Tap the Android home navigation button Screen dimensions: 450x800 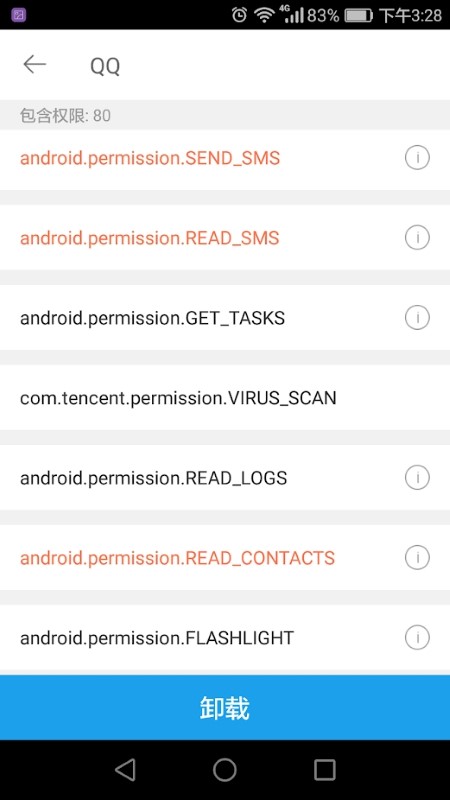tap(224, 769)
